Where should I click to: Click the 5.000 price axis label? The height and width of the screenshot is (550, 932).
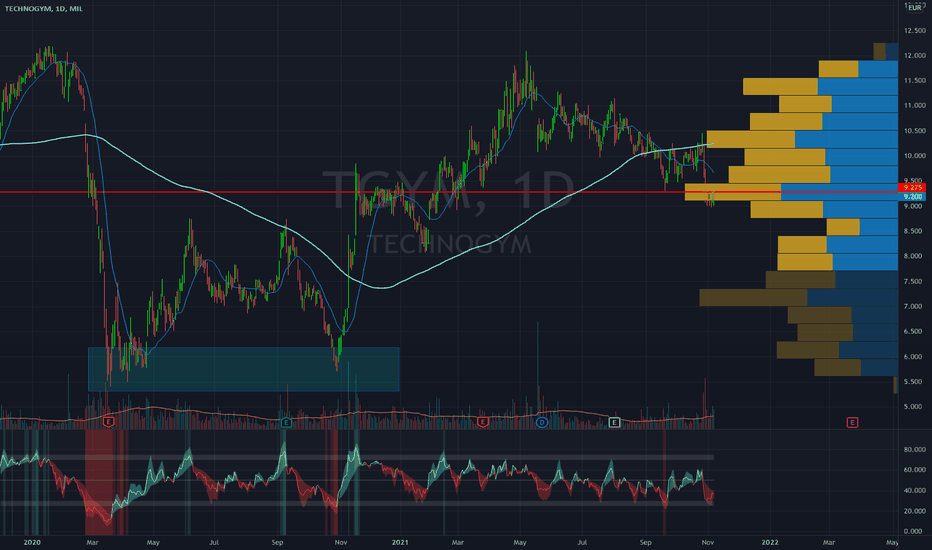(914, 407)
